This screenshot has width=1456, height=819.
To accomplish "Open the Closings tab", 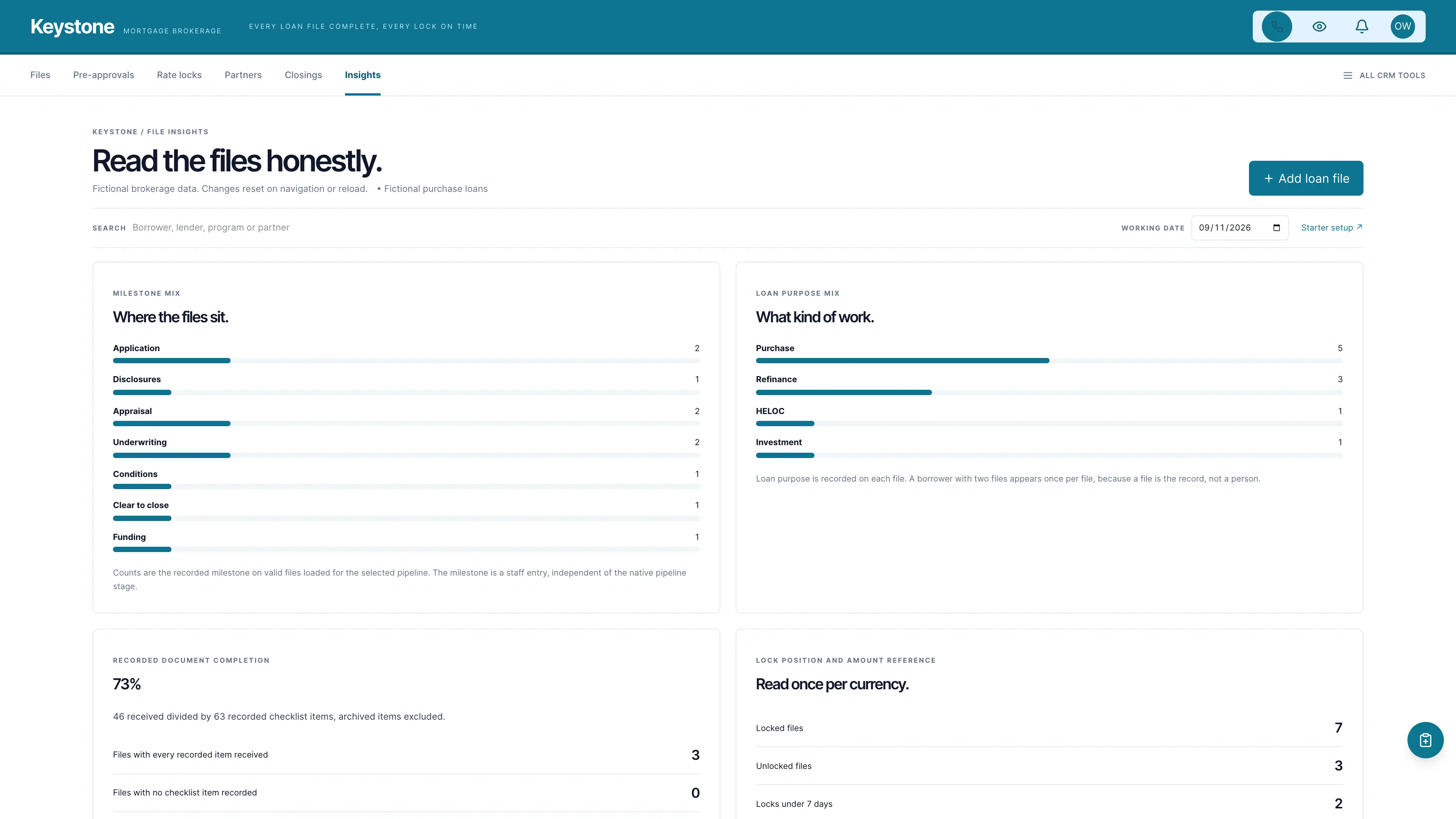I will click(303, 75).
